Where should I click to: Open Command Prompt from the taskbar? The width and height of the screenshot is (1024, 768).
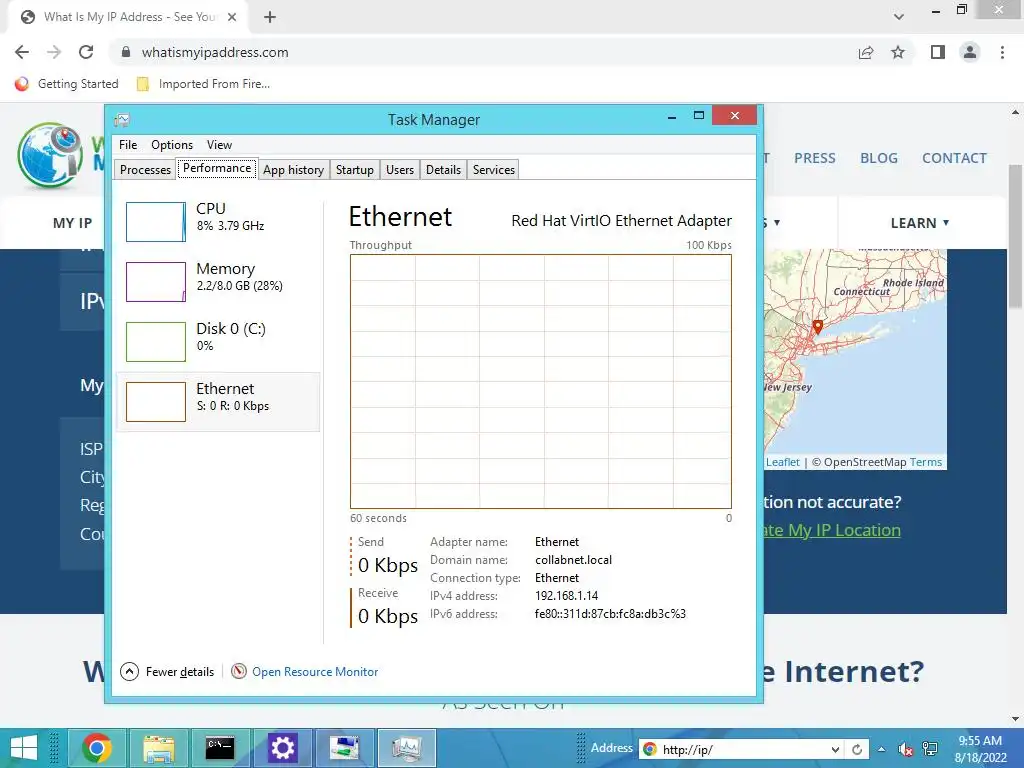220,748
